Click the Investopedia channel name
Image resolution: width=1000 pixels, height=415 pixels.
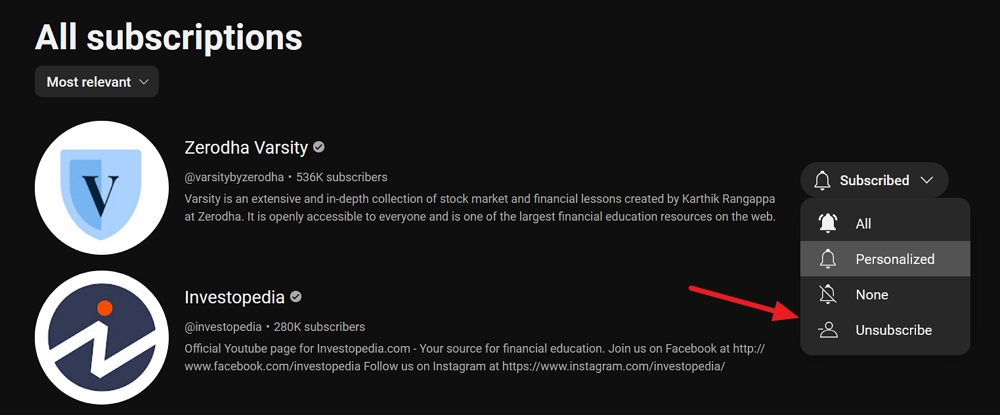pyautogui.click(x=235, y=297)
